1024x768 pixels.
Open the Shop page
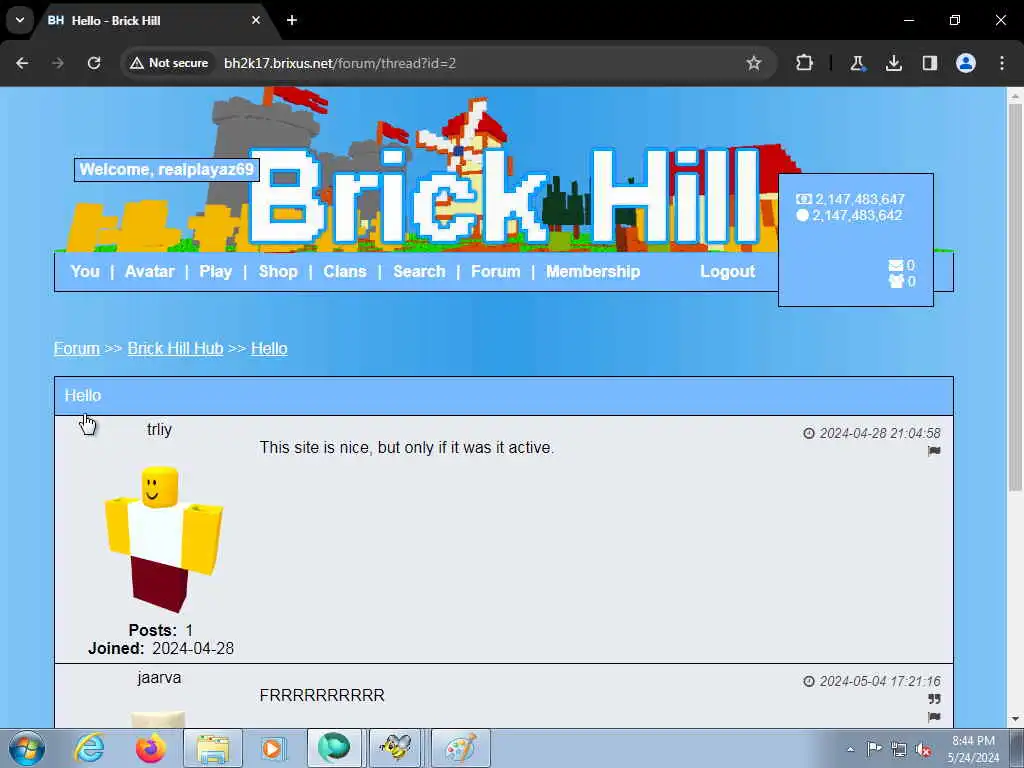click(278, 272)
